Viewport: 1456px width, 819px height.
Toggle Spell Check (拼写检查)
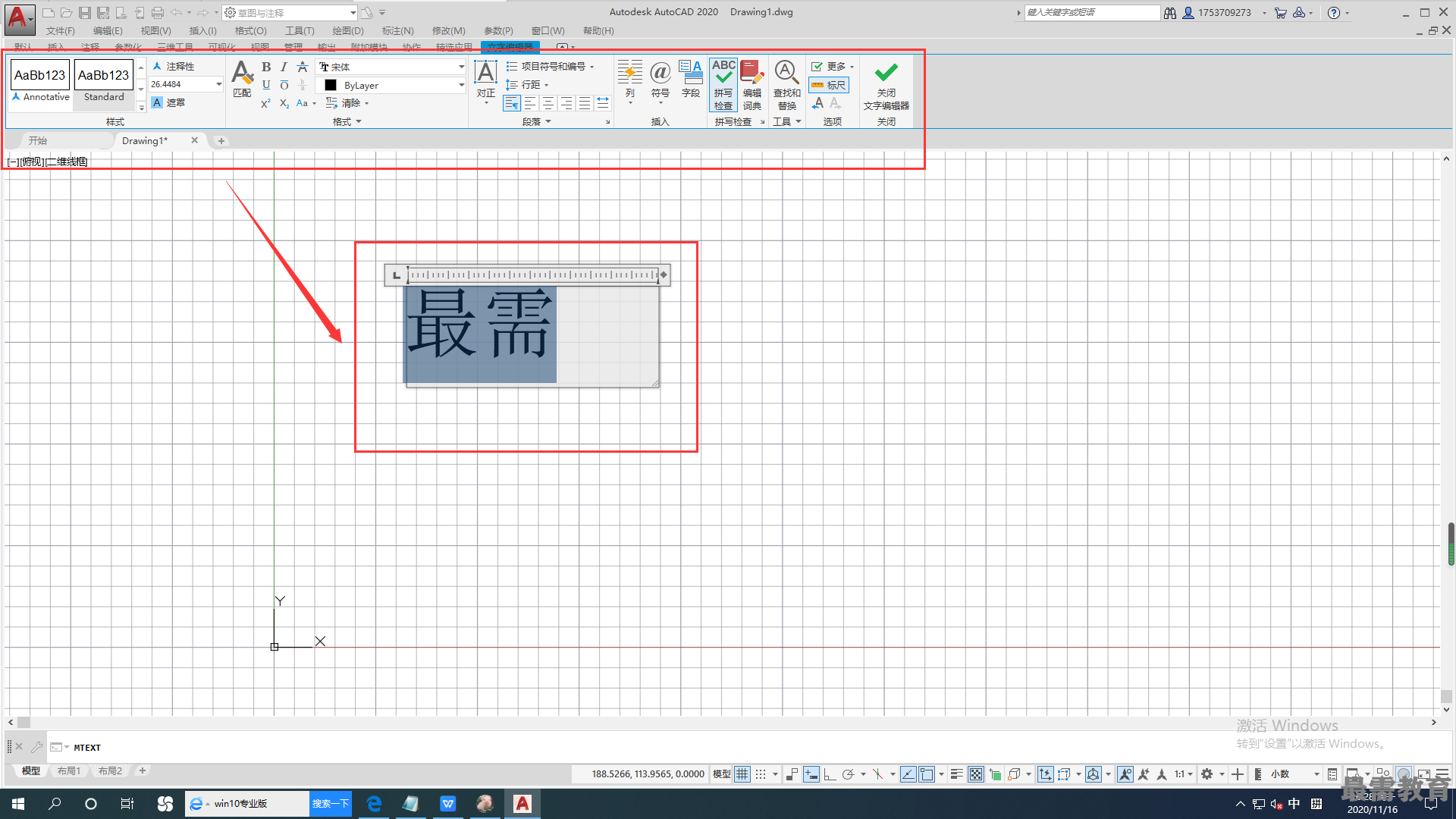[723, 85]
